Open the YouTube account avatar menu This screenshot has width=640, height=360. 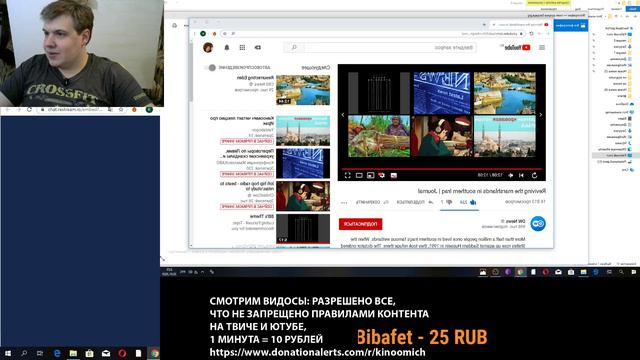click(x=208, y=48)
